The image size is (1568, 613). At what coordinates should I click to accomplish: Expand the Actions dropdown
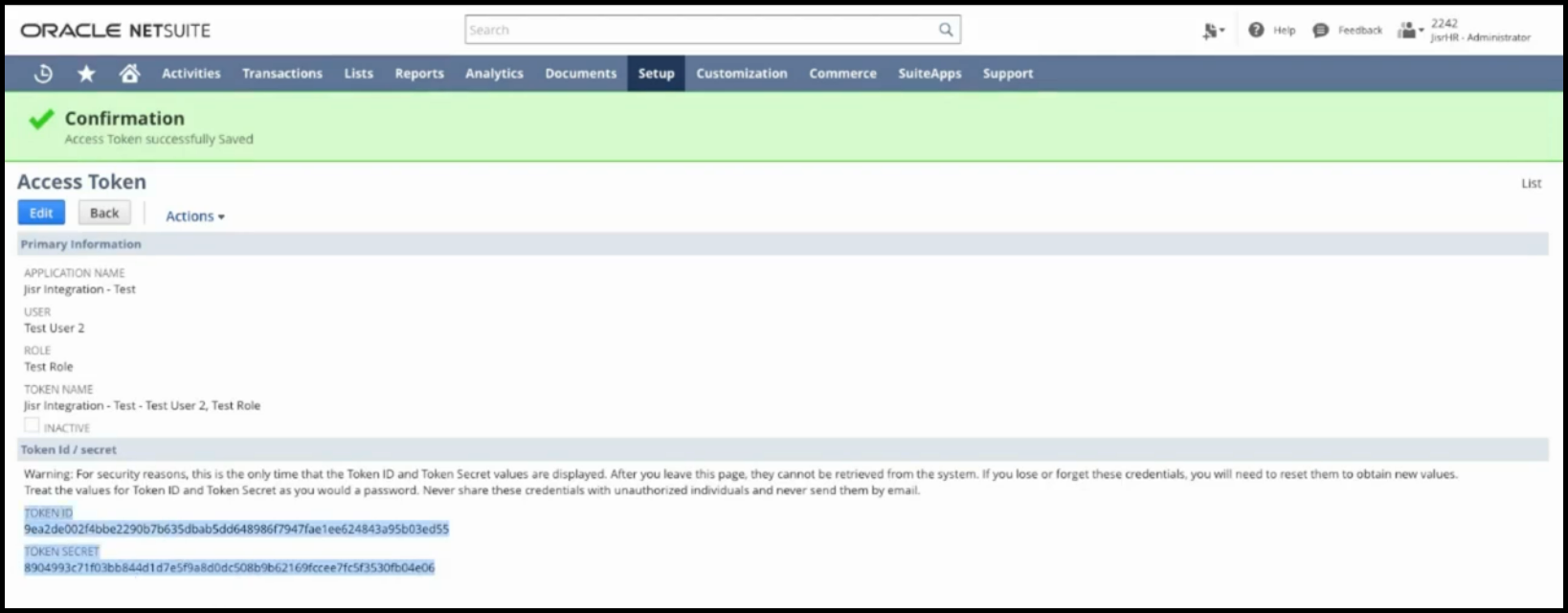click(195, 216)
